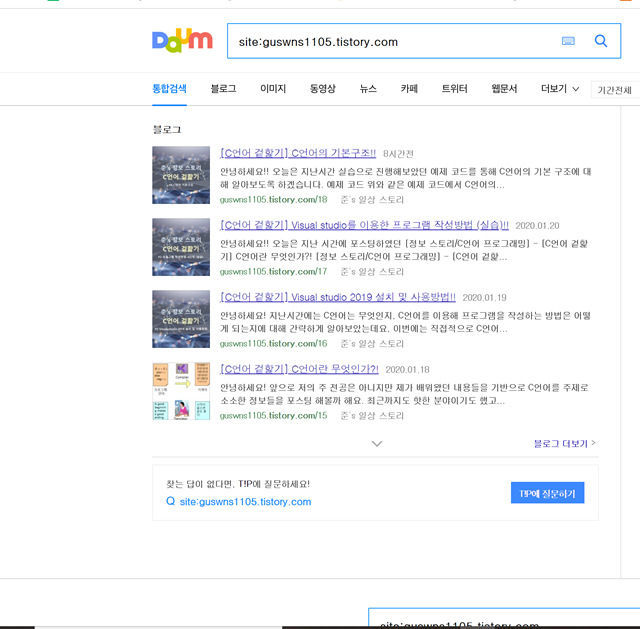
Task: Switch to the 이미지 tab
Action: pyautogui.click(x=273, y=89)
